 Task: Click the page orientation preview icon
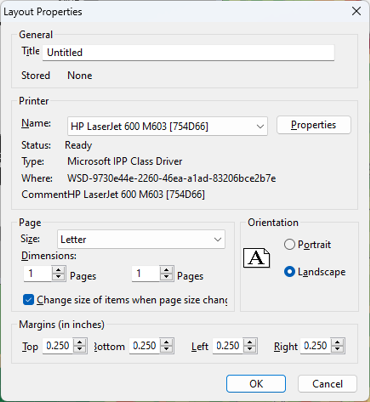(x=256, y=258)
